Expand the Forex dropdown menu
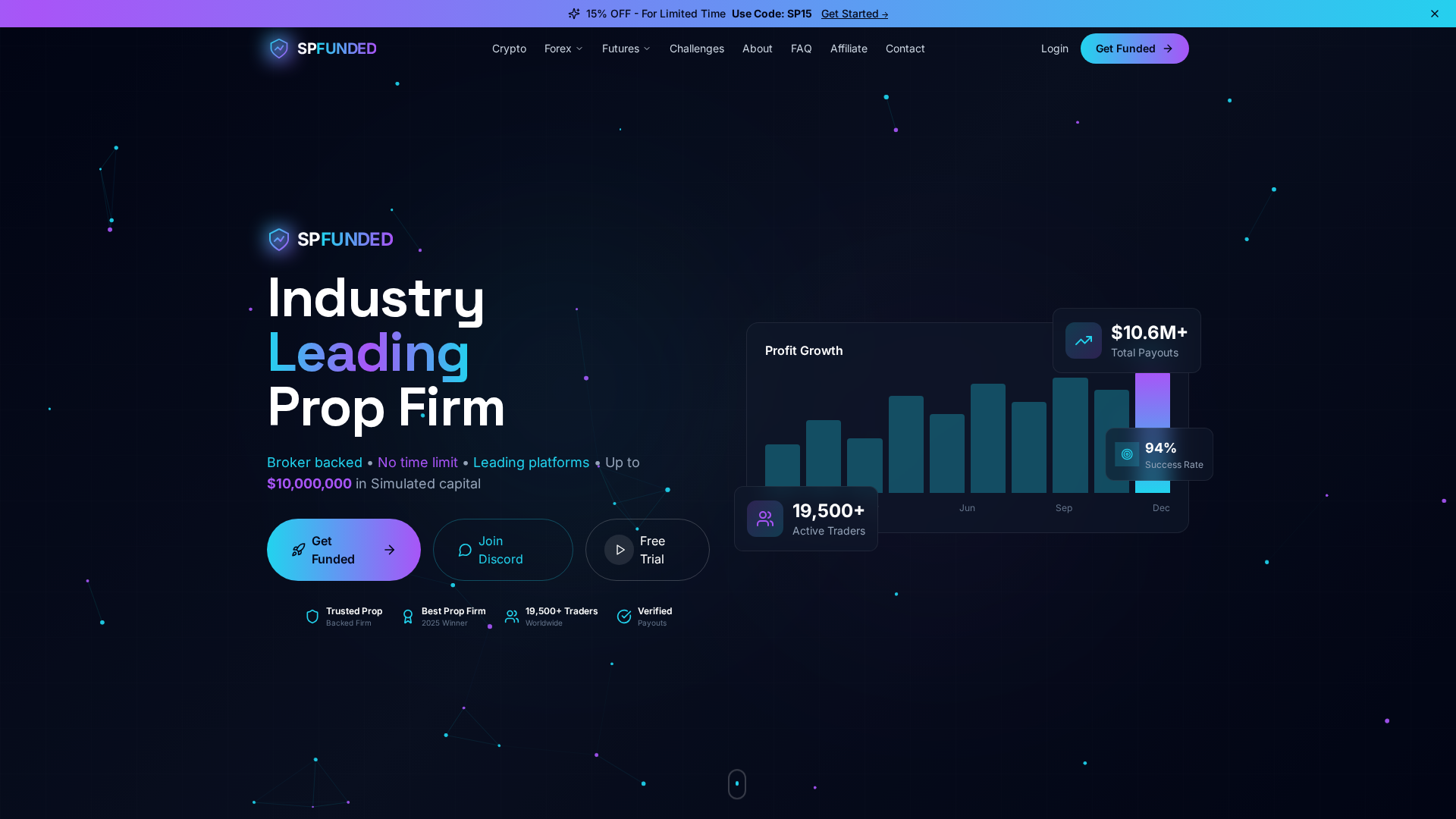The height and width of the screenshot is (819, 1456). (563, 49)
